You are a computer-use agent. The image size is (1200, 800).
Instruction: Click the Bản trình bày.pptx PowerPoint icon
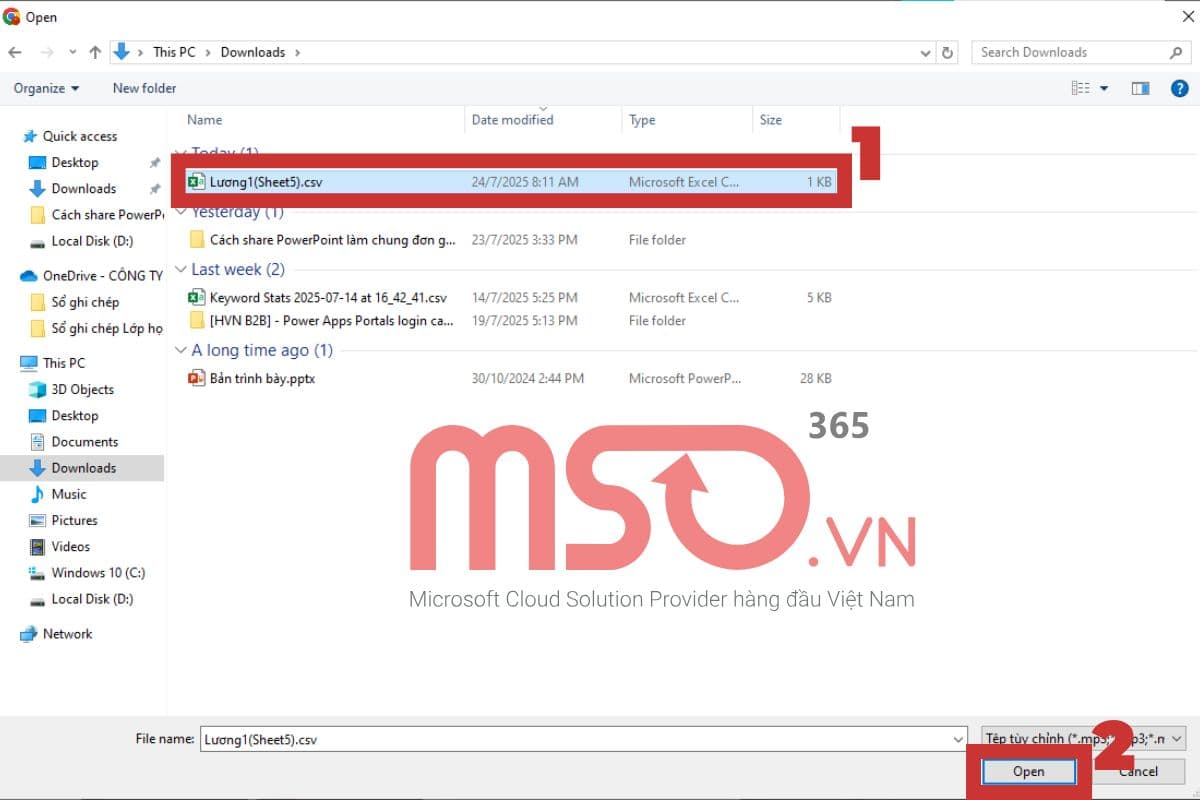pos(196,379)
